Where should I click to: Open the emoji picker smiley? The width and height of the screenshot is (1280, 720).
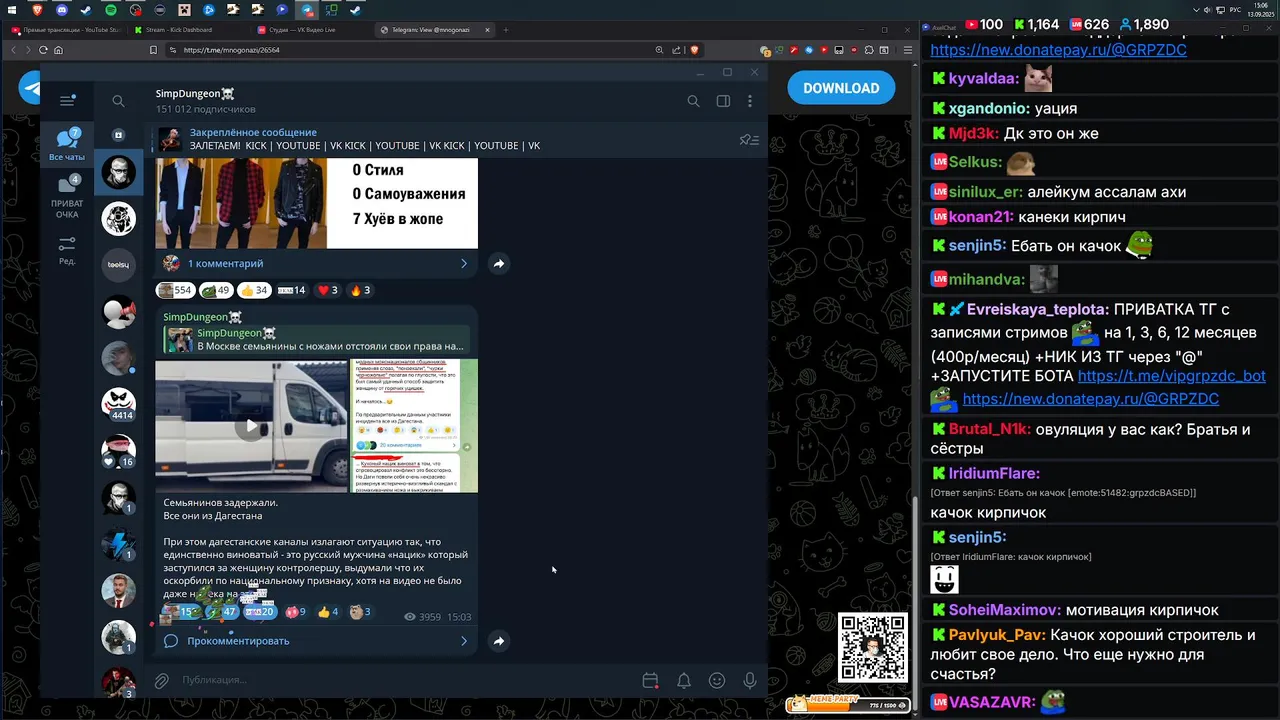point(717,681)
